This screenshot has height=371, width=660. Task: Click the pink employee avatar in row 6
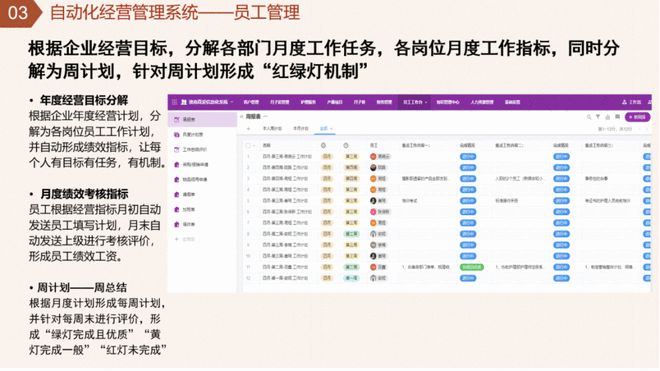[x=373, y=212]
